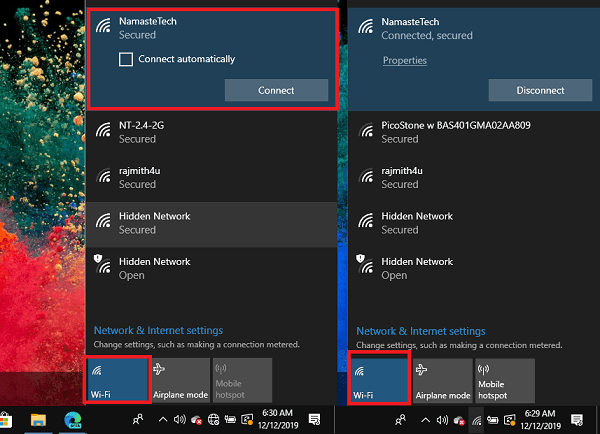Image resolution: width=600 pixels, height=434 pixels.
Task: Select open Hidden Network in right panel
Action: pyautogui.click(x=474, y=269)
